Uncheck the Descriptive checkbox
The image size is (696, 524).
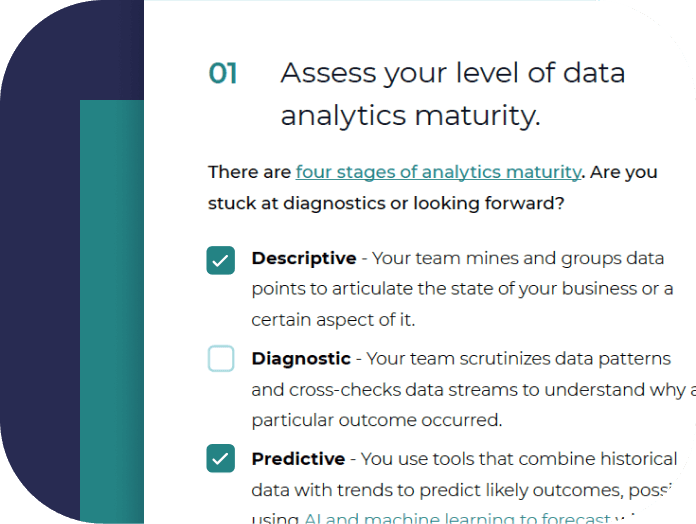[x=221, y=260]
